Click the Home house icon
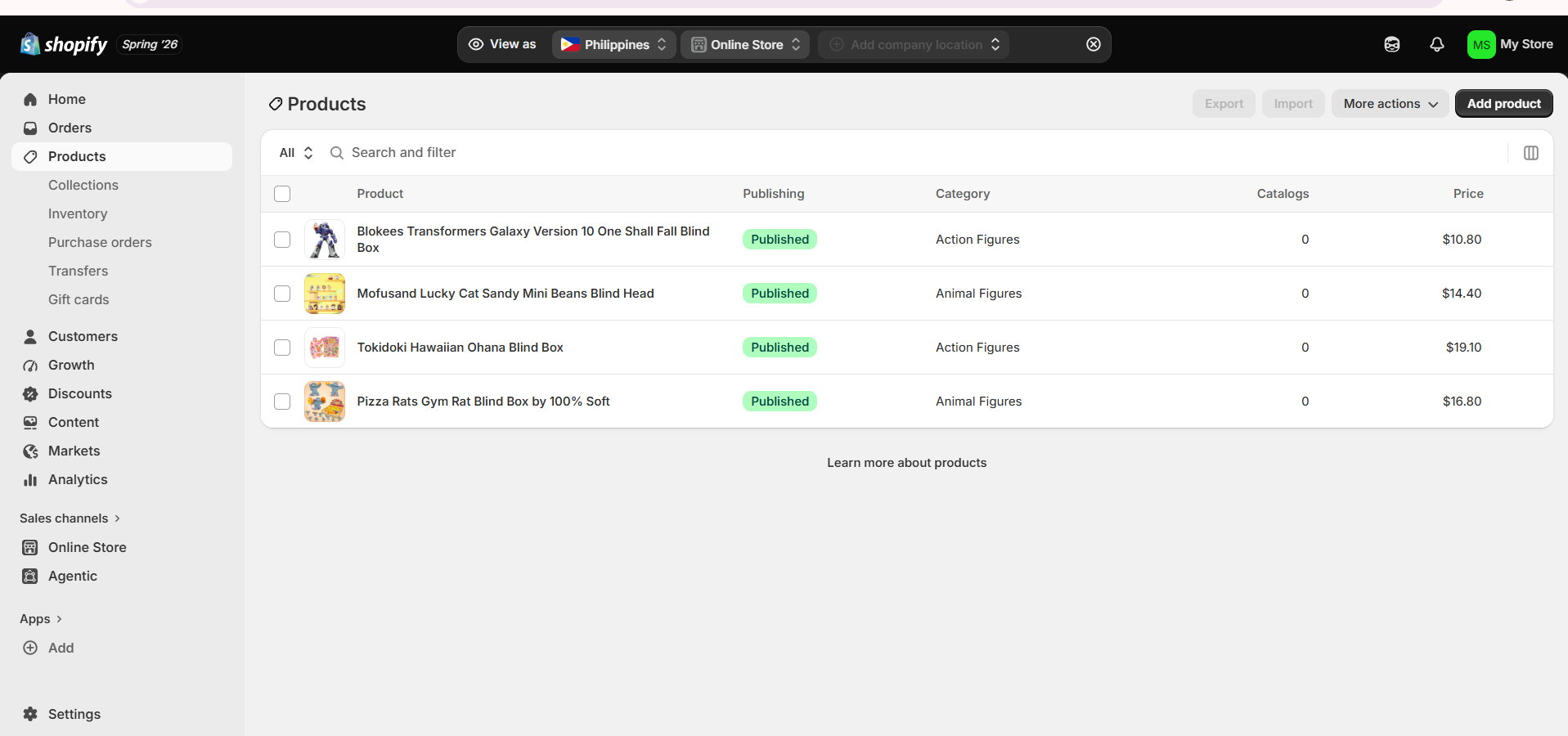 tap(30, 99)
